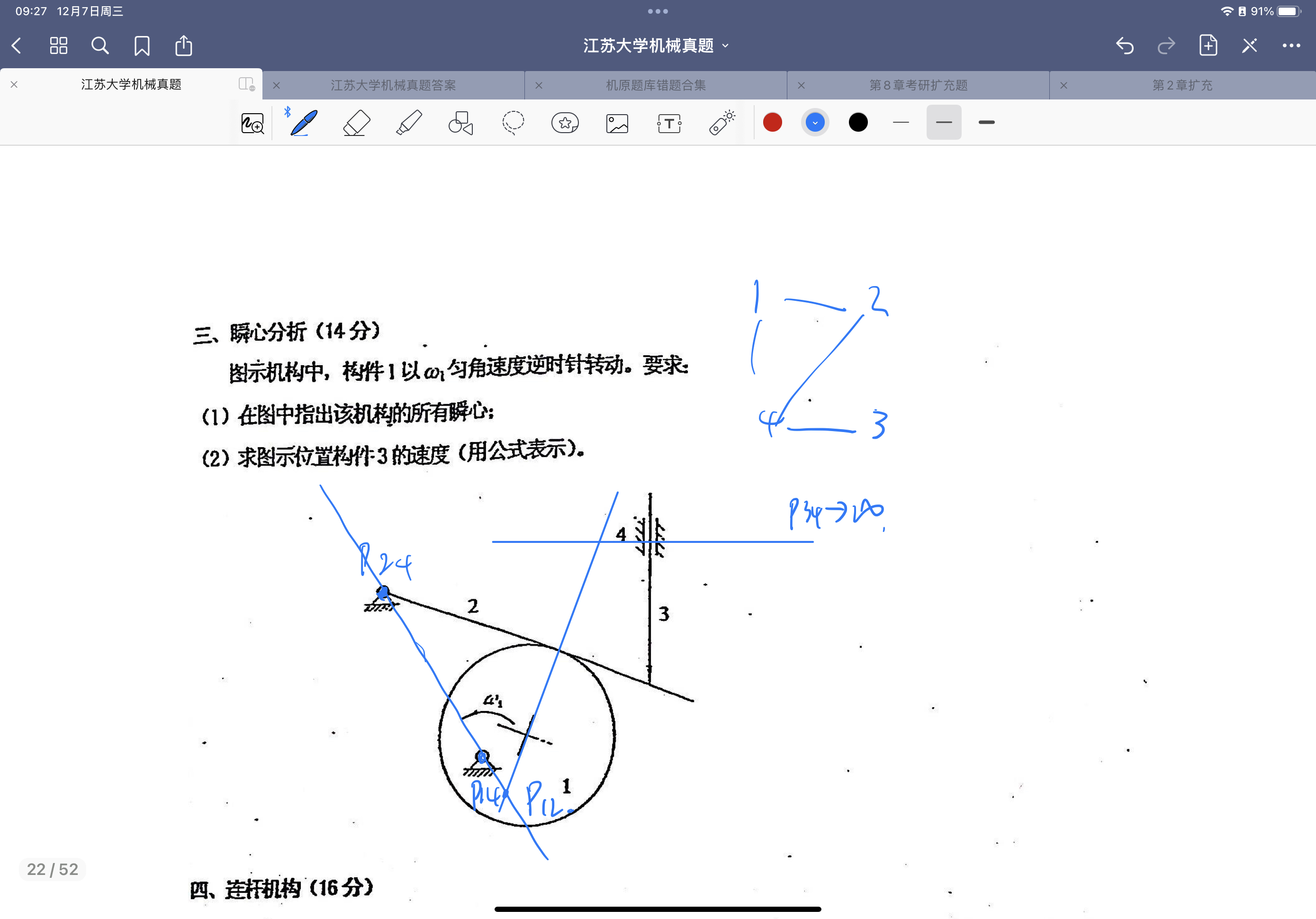Open blue pen color options via chevron

pos(814,122)
